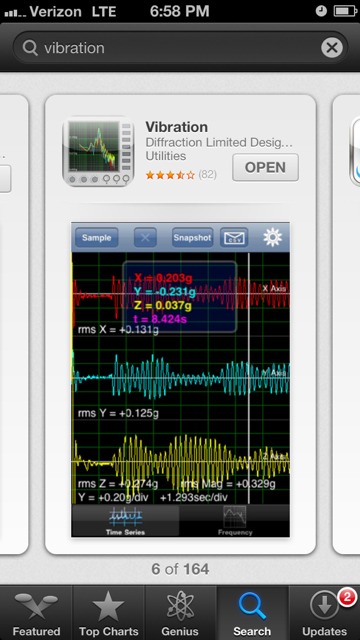Tap the X cancel icon beside Sample
Viewport: 360px width, 640px height.
145,238
